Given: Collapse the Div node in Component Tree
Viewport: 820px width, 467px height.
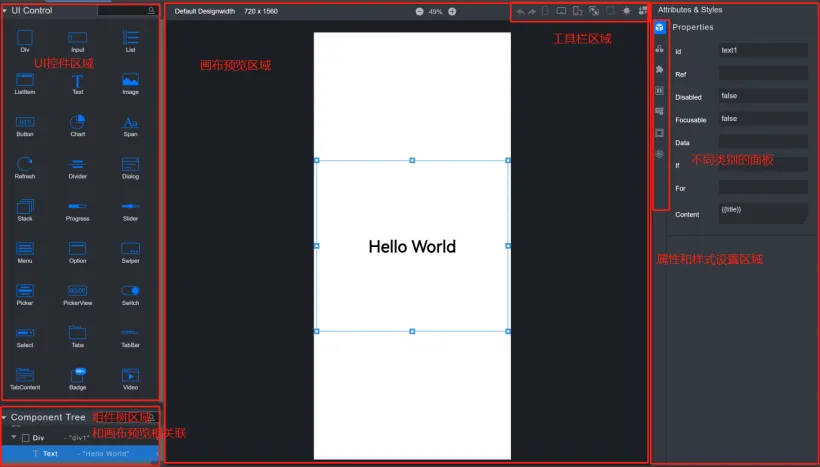Looking at the screenshot, I should tap(14, 437).
